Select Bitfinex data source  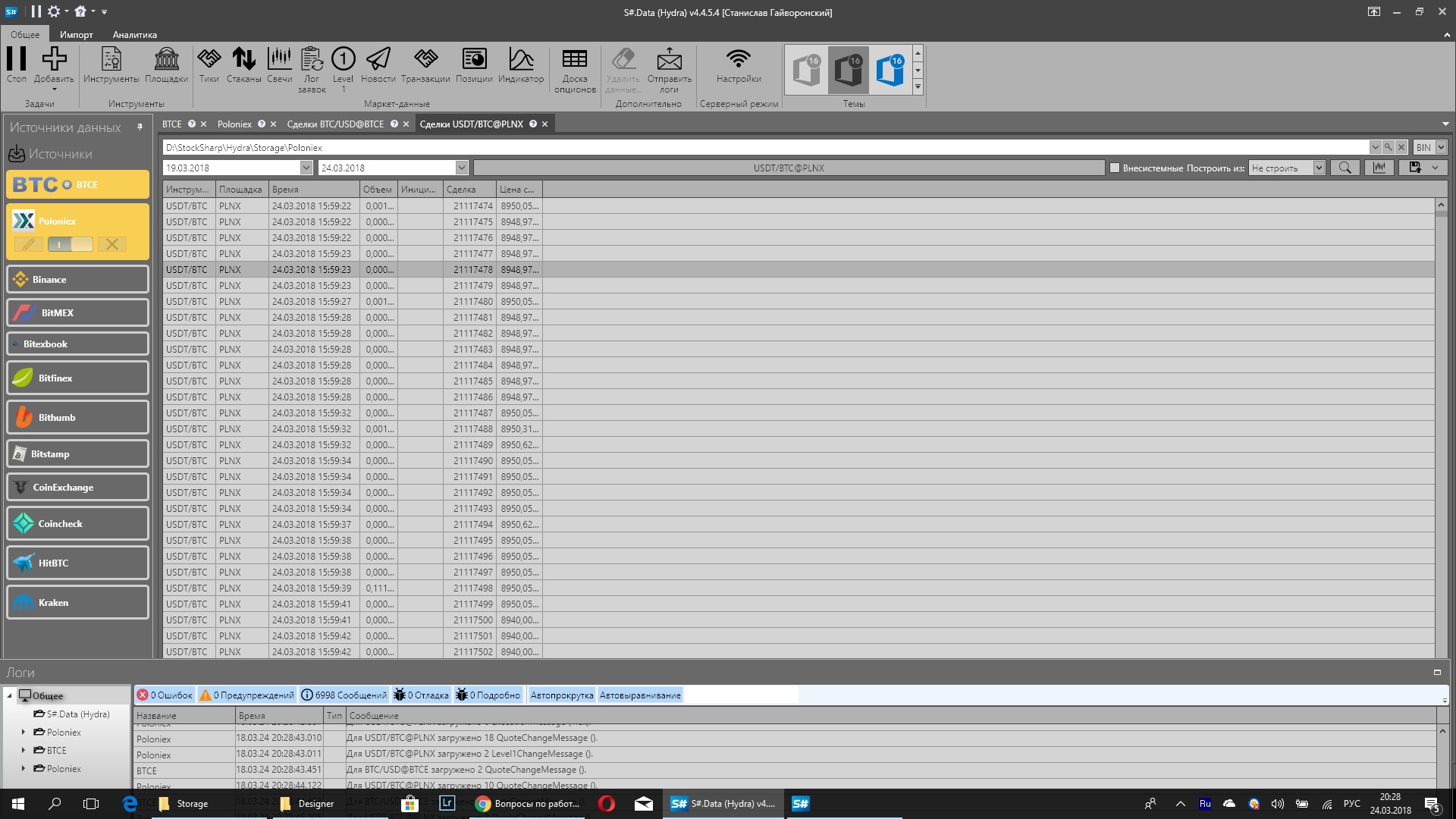click(77, 378)
